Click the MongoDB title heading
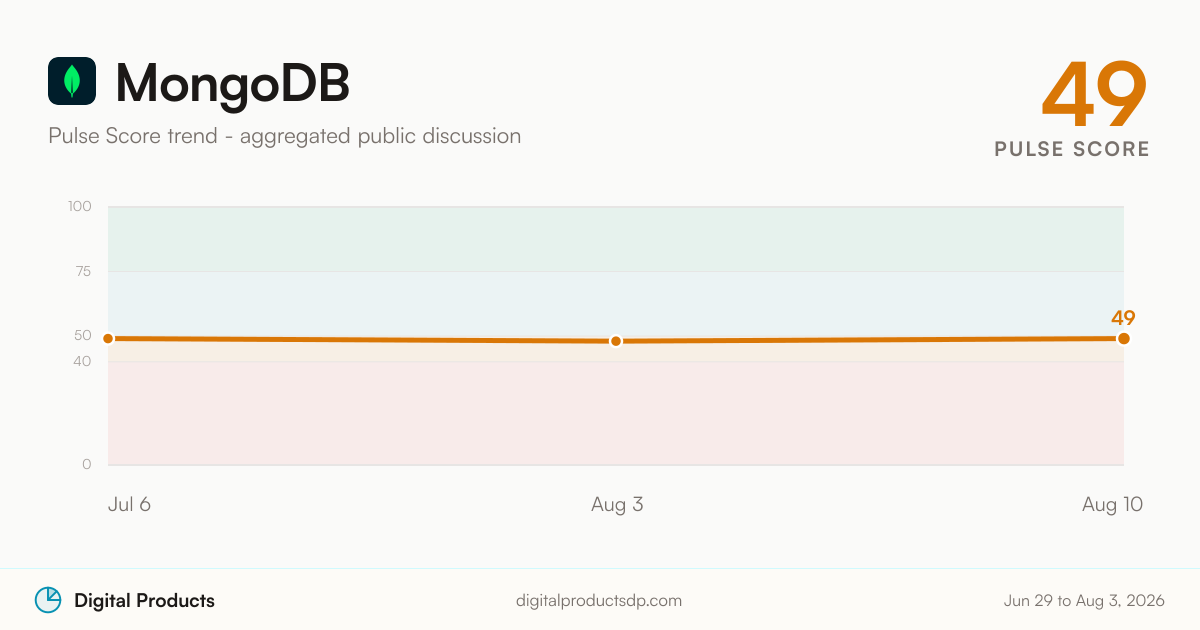Image resolution: width=1200 pixels, height=630 pixels. point(233,82)
